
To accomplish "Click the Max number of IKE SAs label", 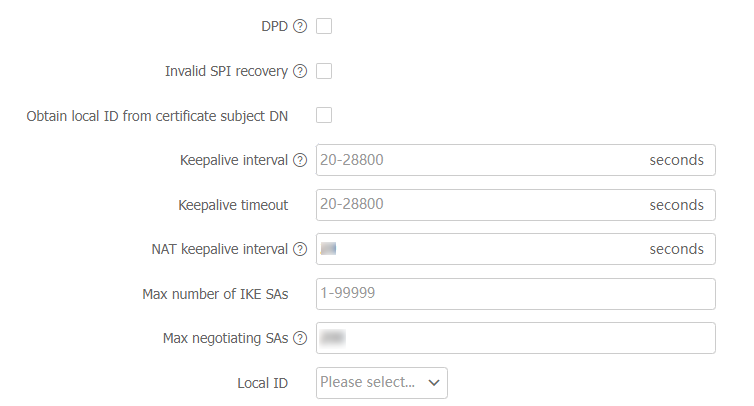I will (215, 294).
